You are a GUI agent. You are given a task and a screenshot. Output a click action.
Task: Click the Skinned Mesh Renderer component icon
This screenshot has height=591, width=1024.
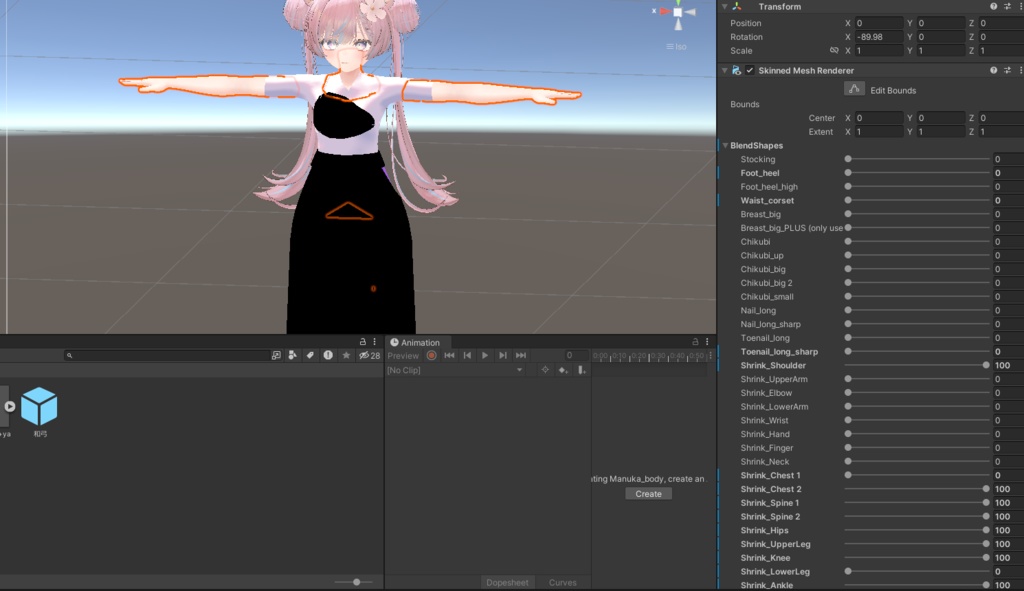[737, 71]
